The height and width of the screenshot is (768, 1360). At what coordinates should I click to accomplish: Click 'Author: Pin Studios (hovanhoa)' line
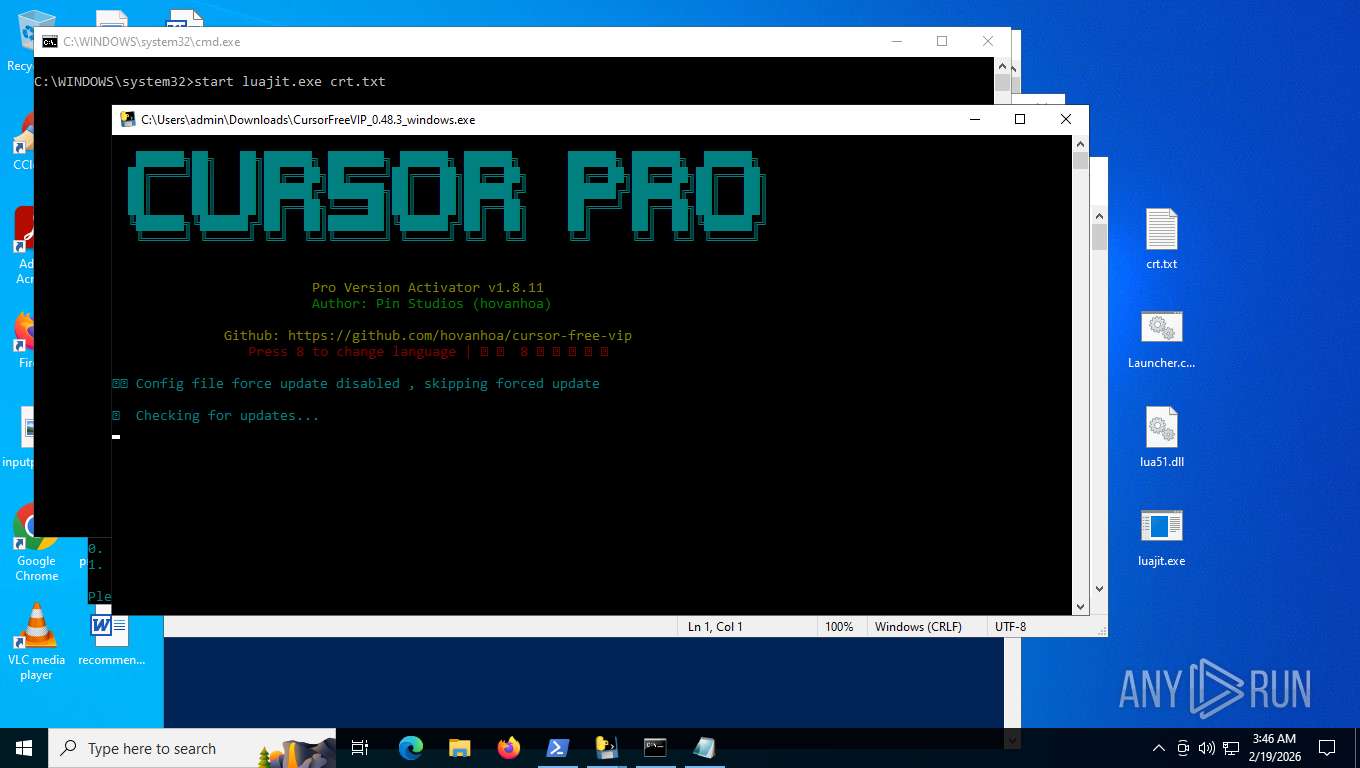(432, 303)
